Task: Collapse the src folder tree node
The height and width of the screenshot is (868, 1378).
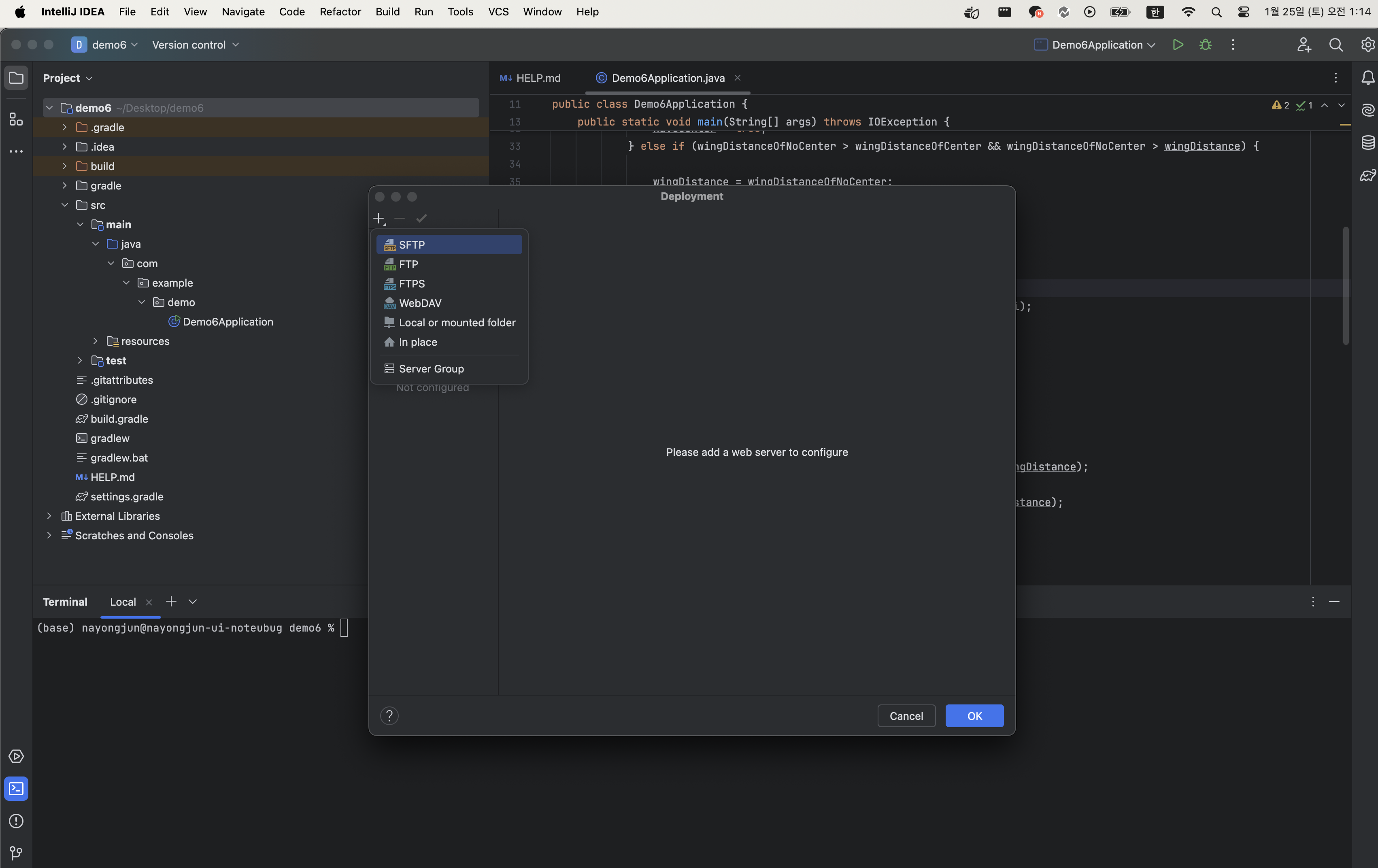Action: tap(65, 205)
